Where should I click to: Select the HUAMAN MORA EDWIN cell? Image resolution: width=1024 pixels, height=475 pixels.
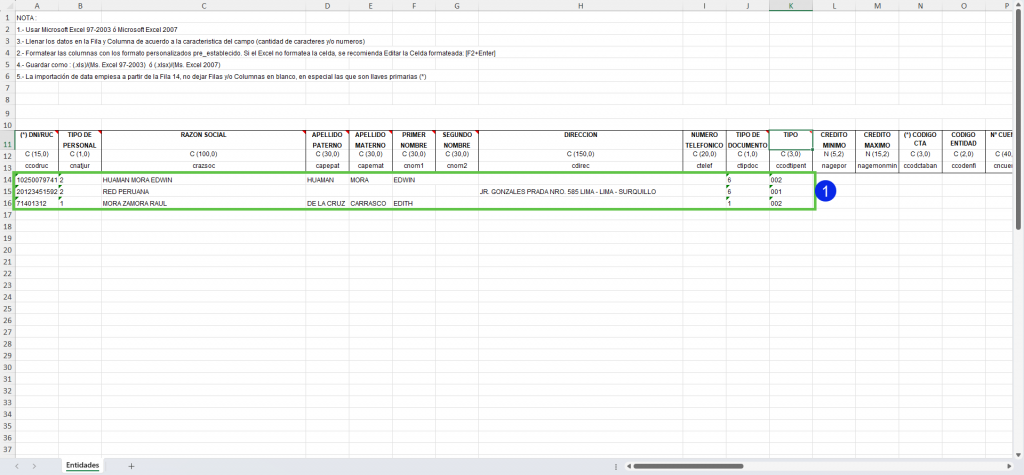(x=204, y=179)
